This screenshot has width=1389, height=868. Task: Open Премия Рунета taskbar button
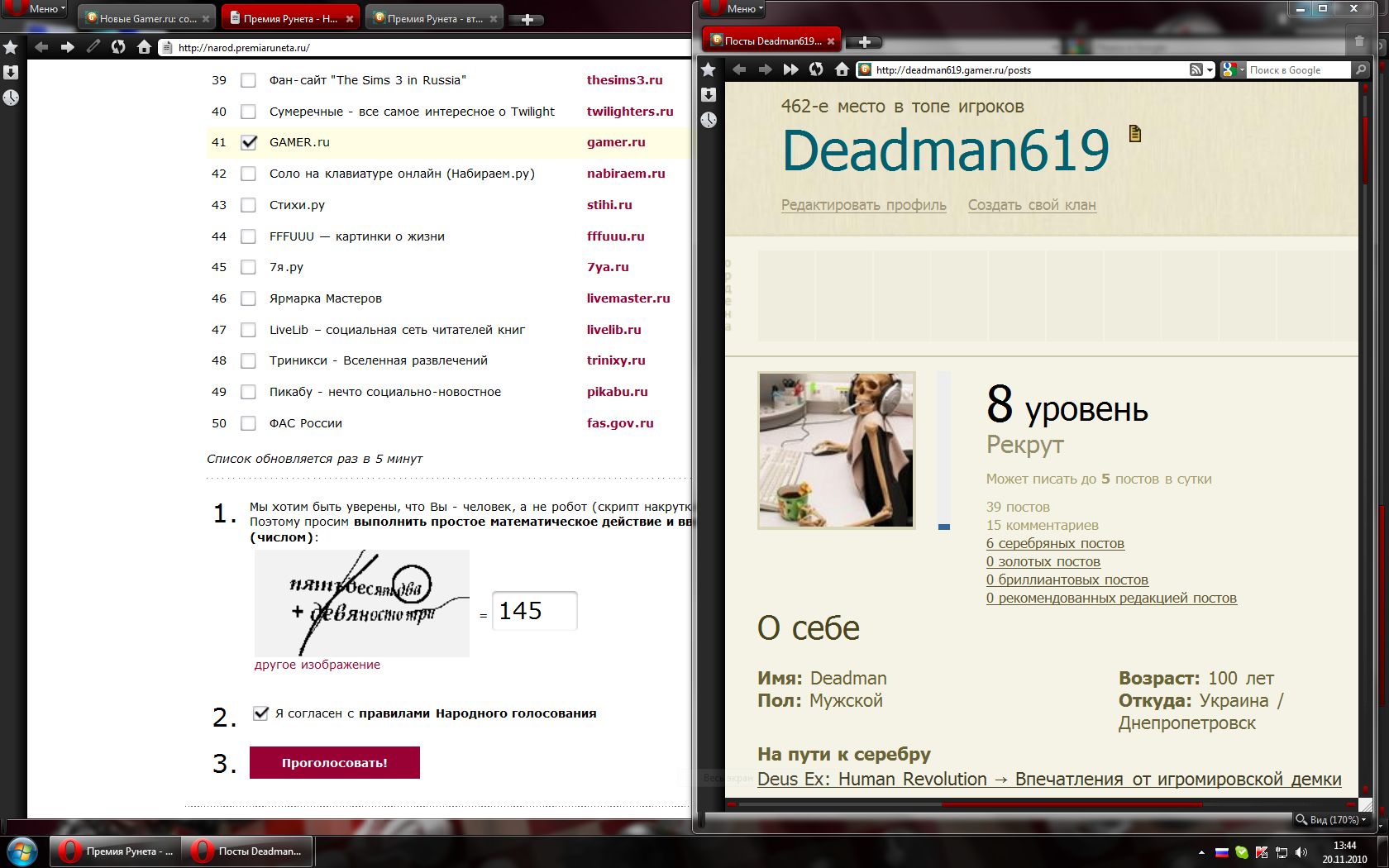click(x=116, y=851)
